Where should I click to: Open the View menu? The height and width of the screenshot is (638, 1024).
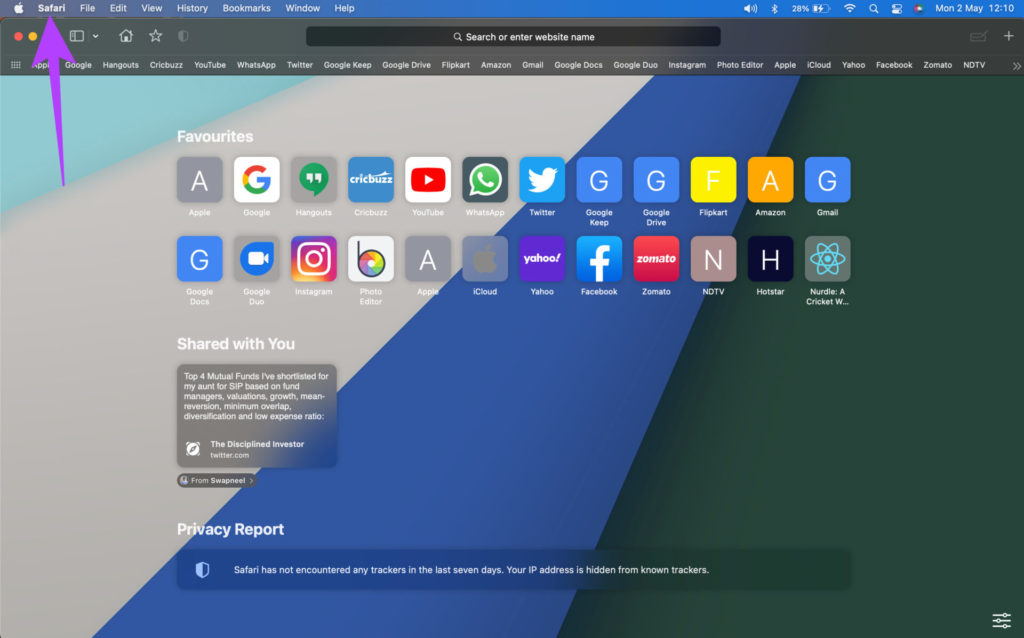pos(152,8)
